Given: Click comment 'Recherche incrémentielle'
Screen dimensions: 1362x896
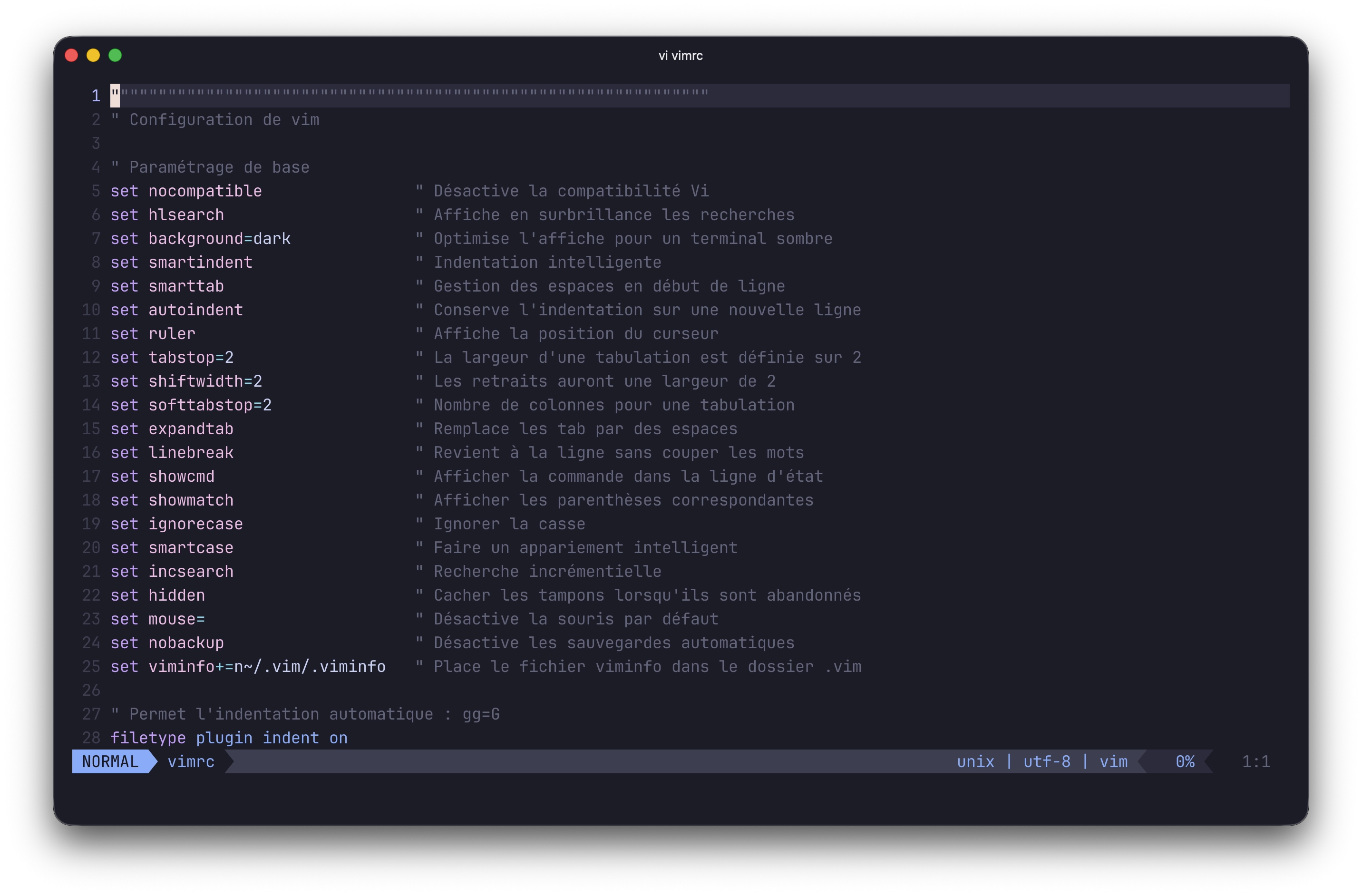Looking at the screenshot, I should point(547,572).
